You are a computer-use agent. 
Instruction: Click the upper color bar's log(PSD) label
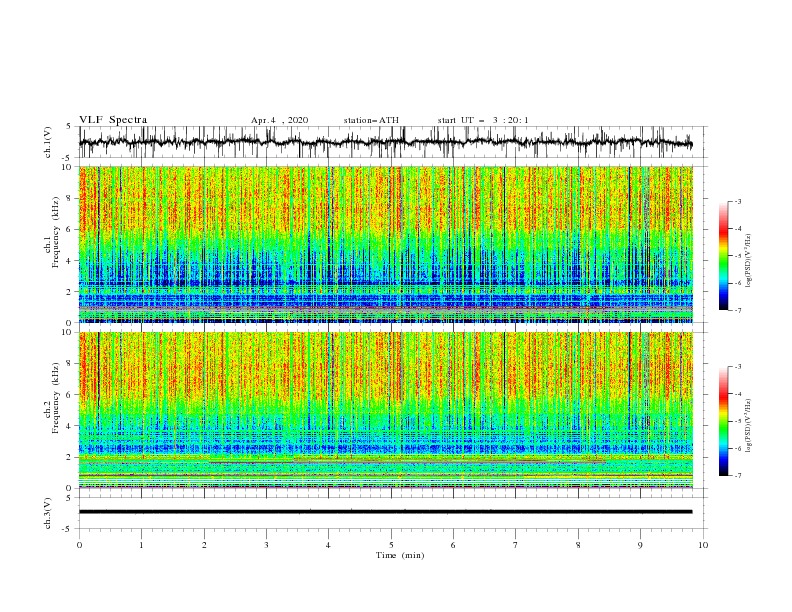[749, 260]
